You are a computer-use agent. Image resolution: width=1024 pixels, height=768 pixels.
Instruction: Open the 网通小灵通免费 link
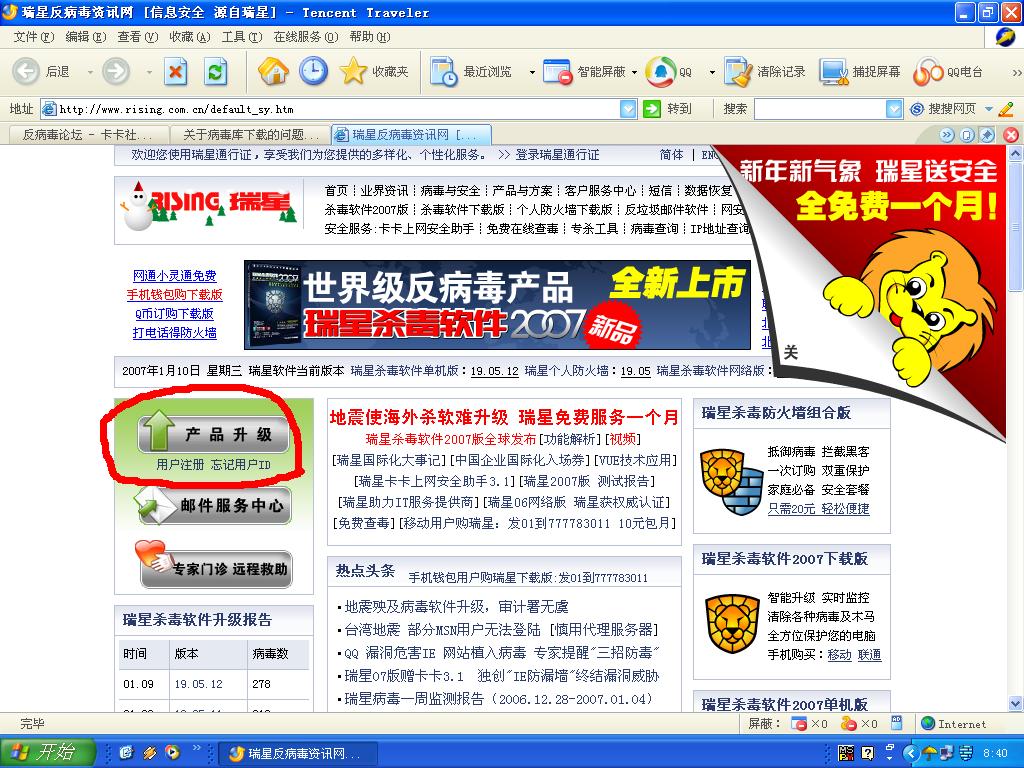[174, 276]
